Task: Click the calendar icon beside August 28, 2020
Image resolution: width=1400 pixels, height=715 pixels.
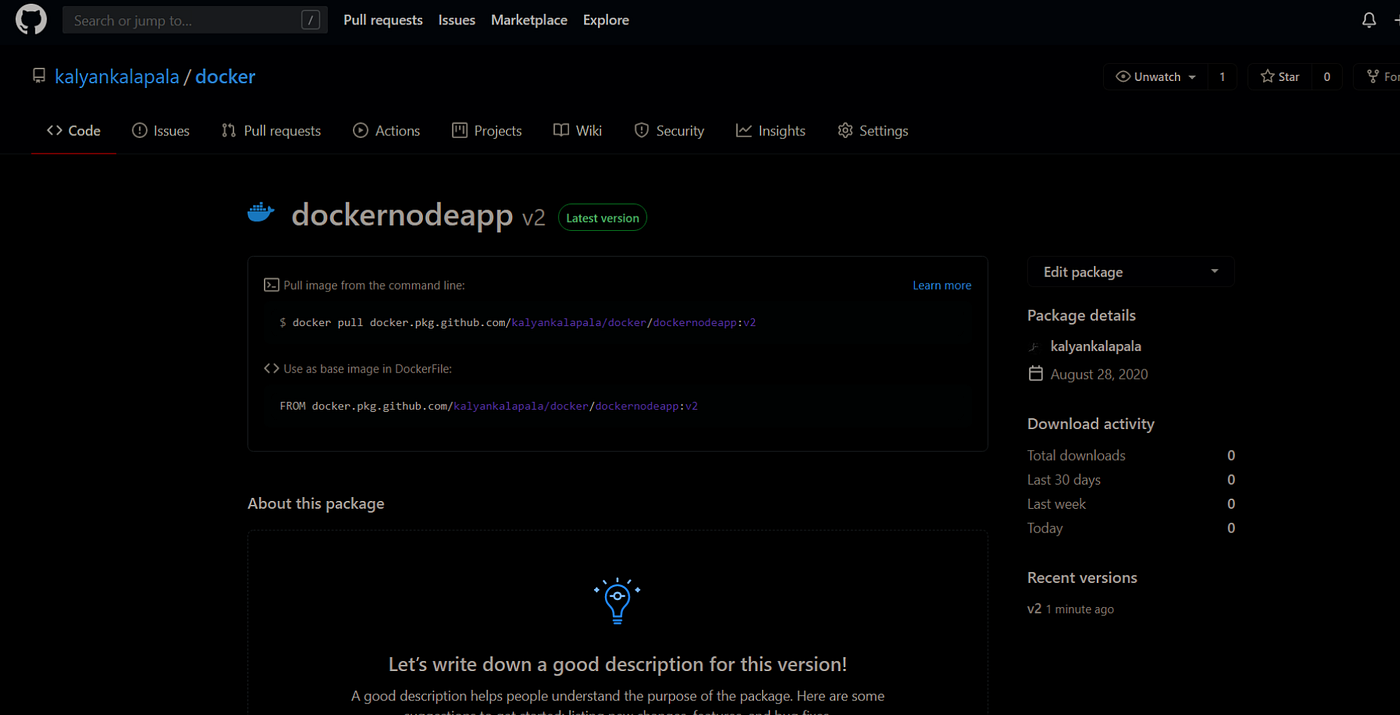Action: [1035, 373]
